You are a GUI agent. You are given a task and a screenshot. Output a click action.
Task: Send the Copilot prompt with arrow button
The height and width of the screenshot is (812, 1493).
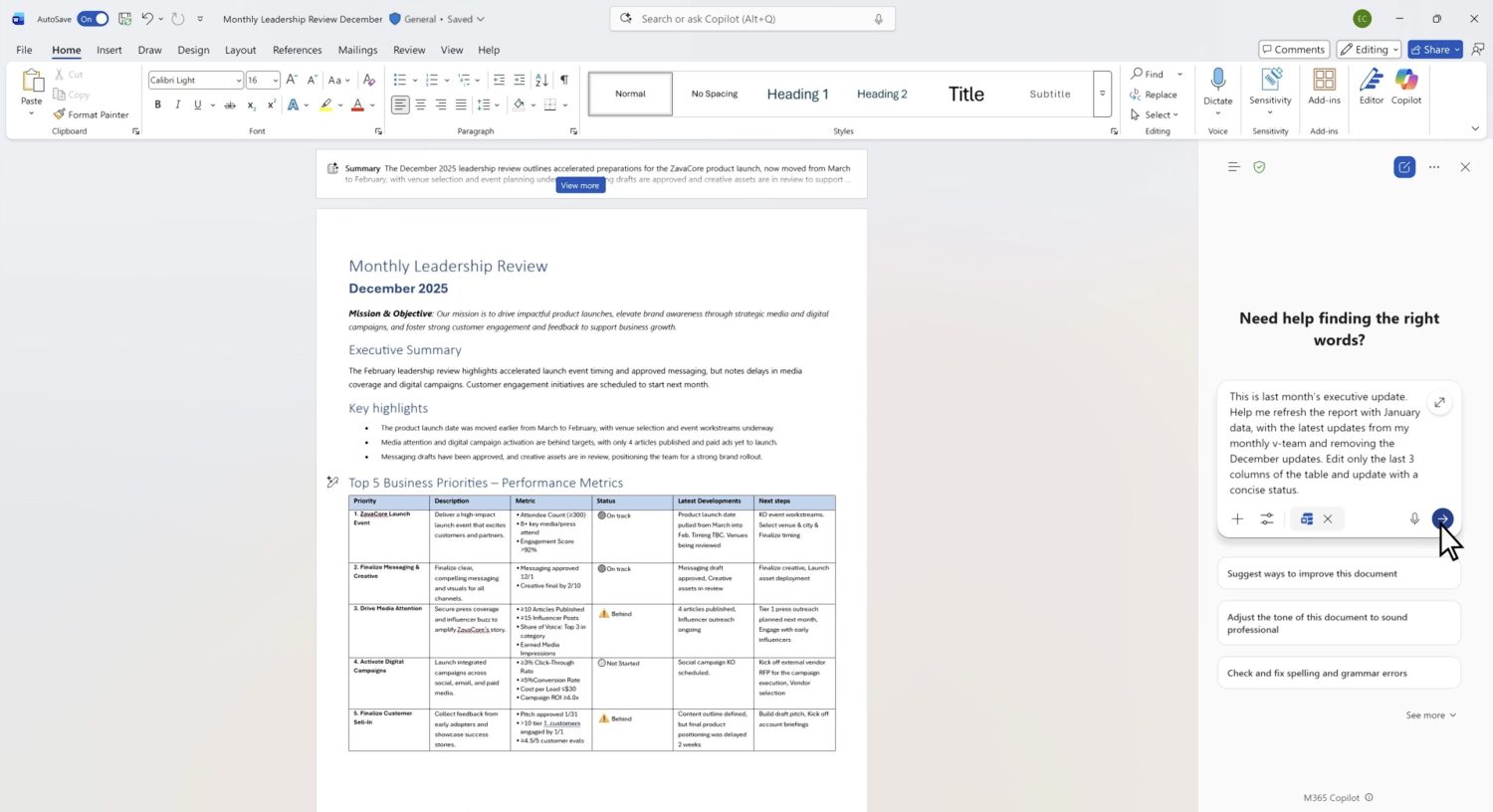pos(1441,518)
